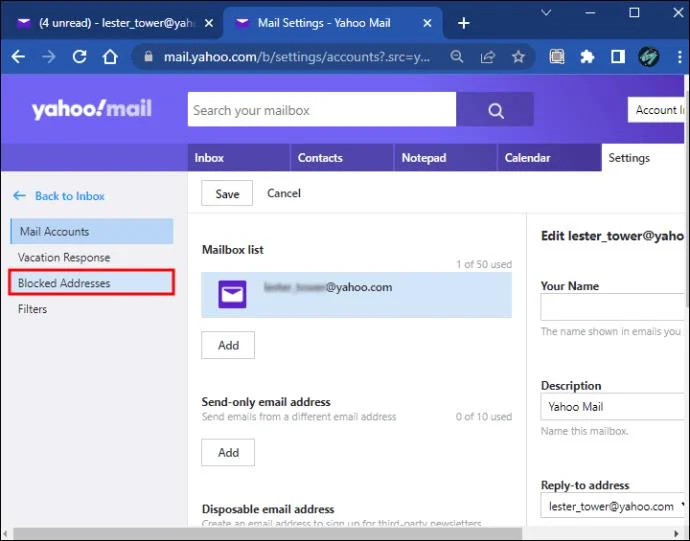
Task: Click the share page icon
Action: tap(488, 56)
